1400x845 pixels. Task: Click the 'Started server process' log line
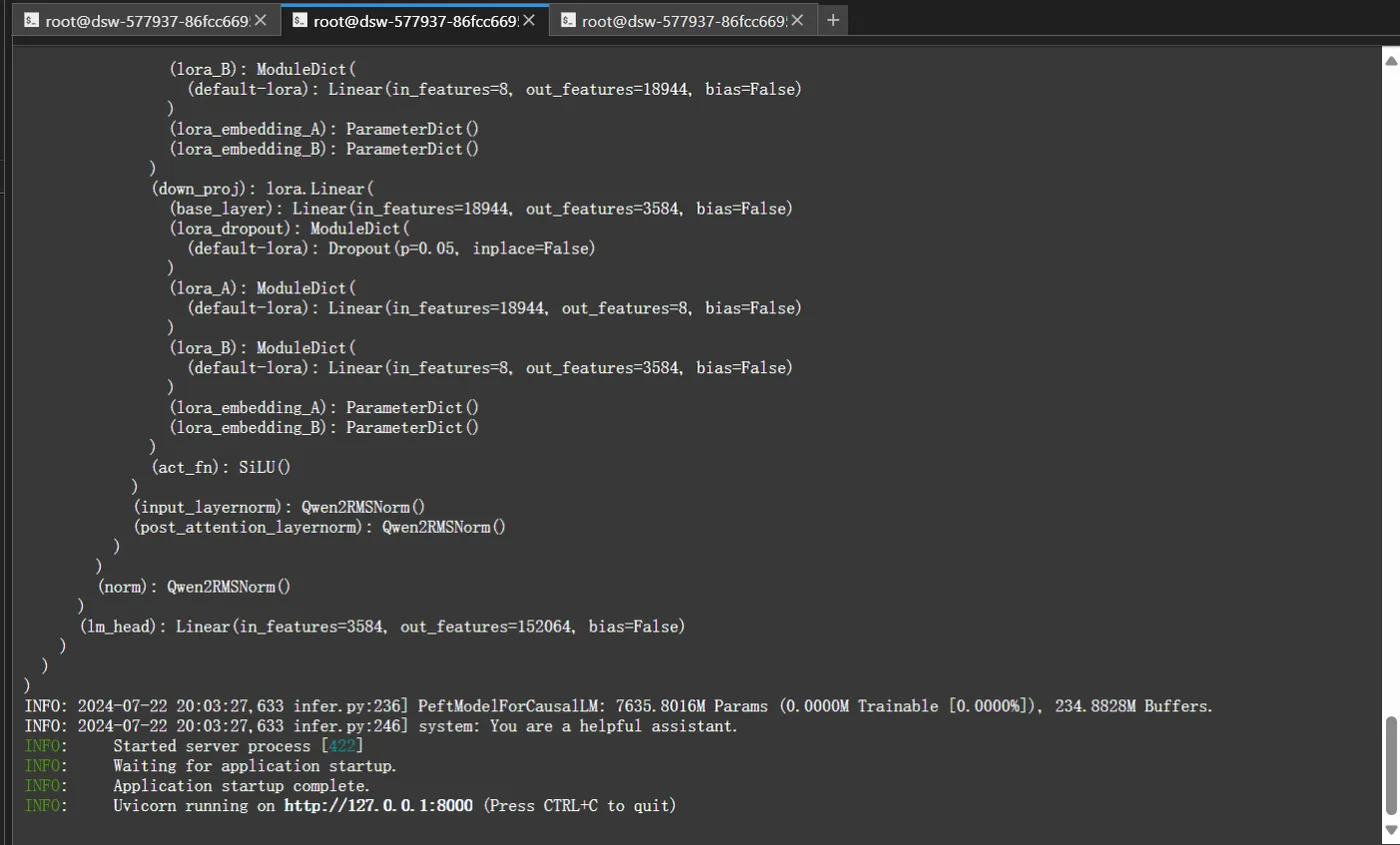(194, 746)
